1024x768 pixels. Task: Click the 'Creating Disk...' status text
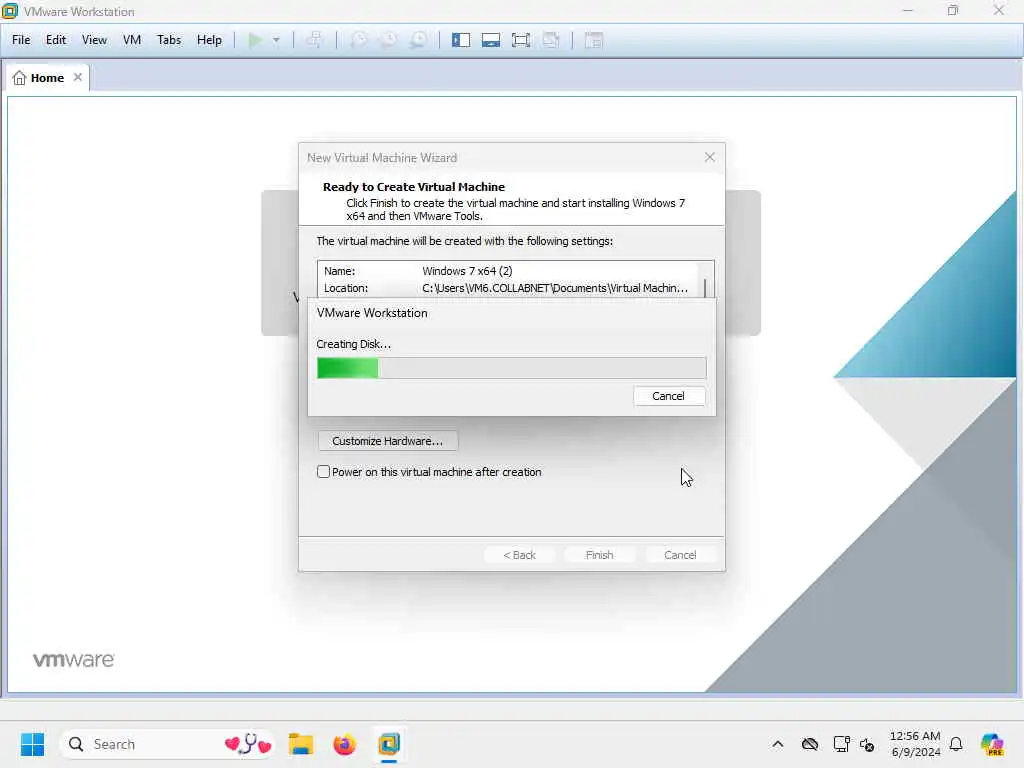[353, 344]
